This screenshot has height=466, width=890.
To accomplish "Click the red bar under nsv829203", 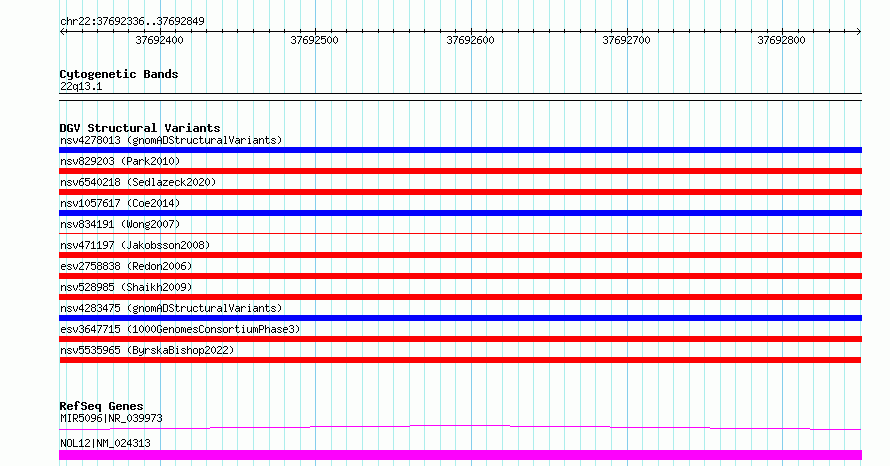I will pyautogui.click(x=460, y=171).
